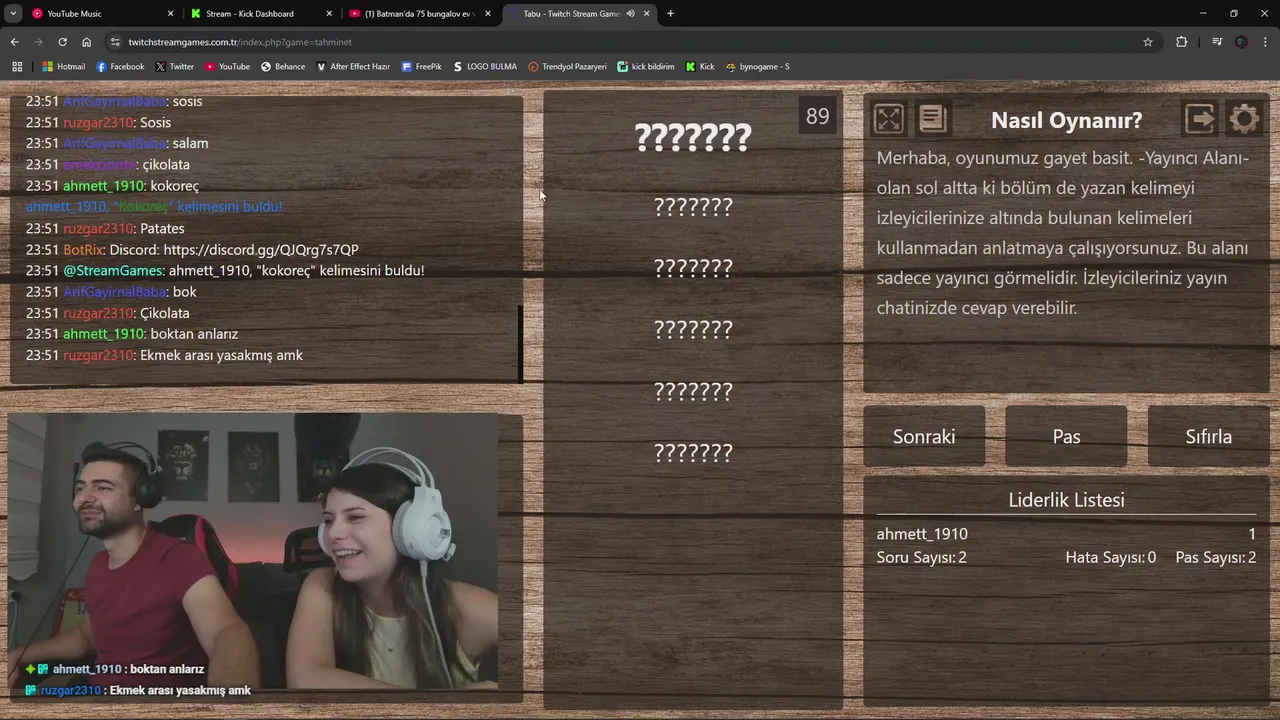Open the kick bildirim bookmark
The image size is (1280, 720).
pyautogui.click(x=646, y=67)
